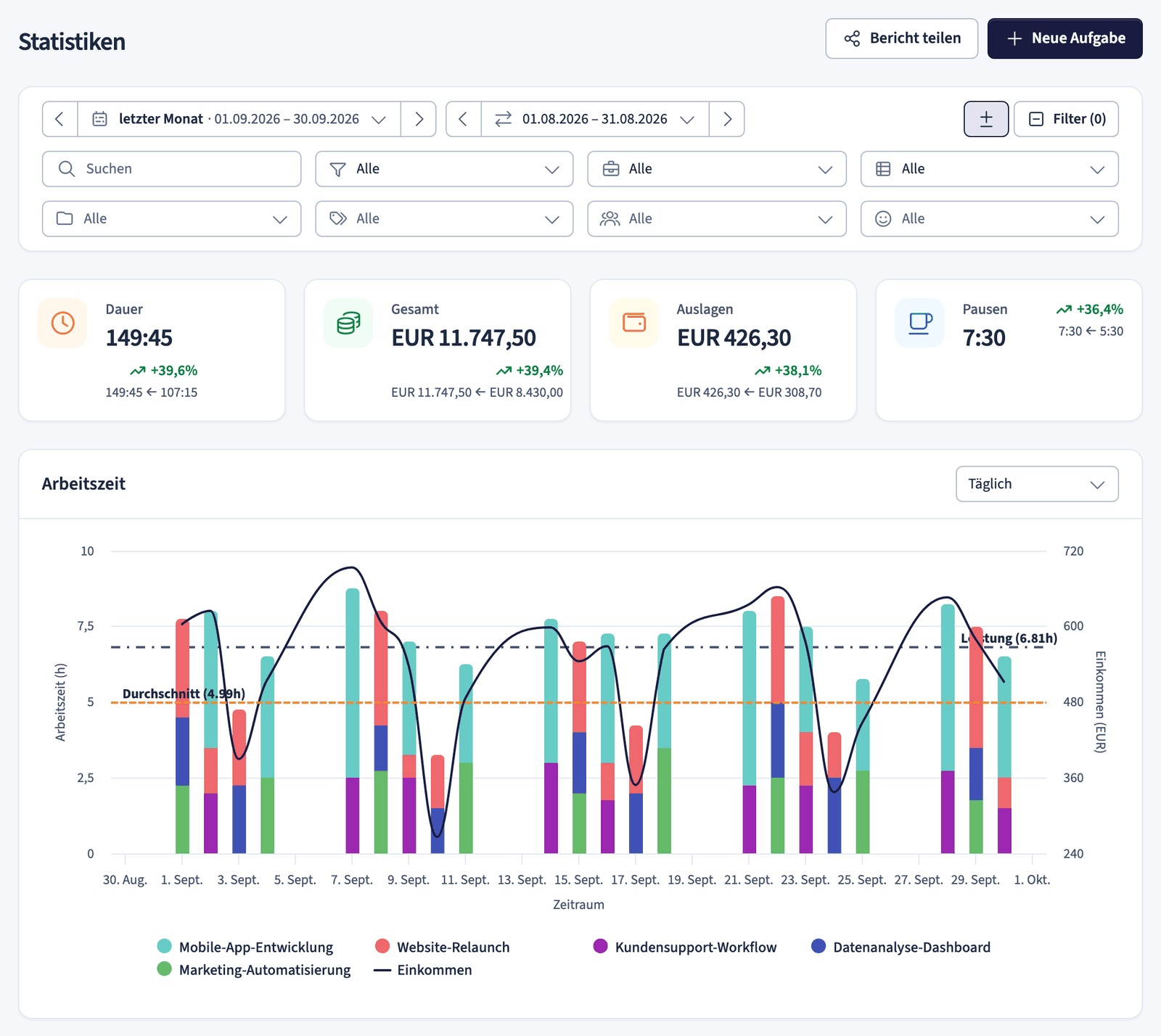The image size is (1161, 1036).
Task: Open the Täglich interval dropdown
Action: [1037, 484]
